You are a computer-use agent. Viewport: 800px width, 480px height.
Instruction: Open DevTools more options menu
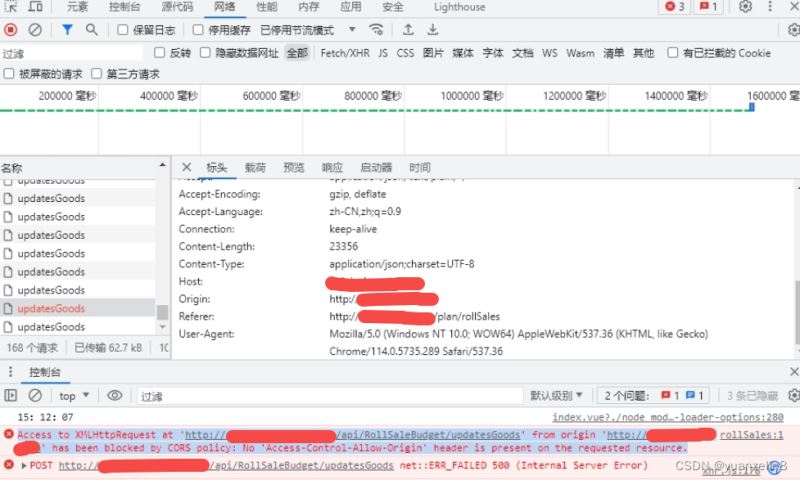[770, 7]
